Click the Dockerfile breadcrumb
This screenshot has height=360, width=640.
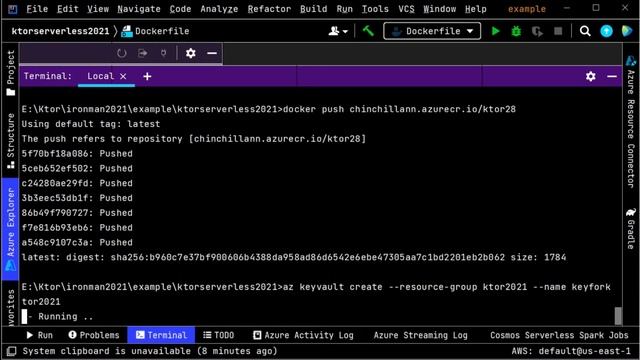coord(156,31)
